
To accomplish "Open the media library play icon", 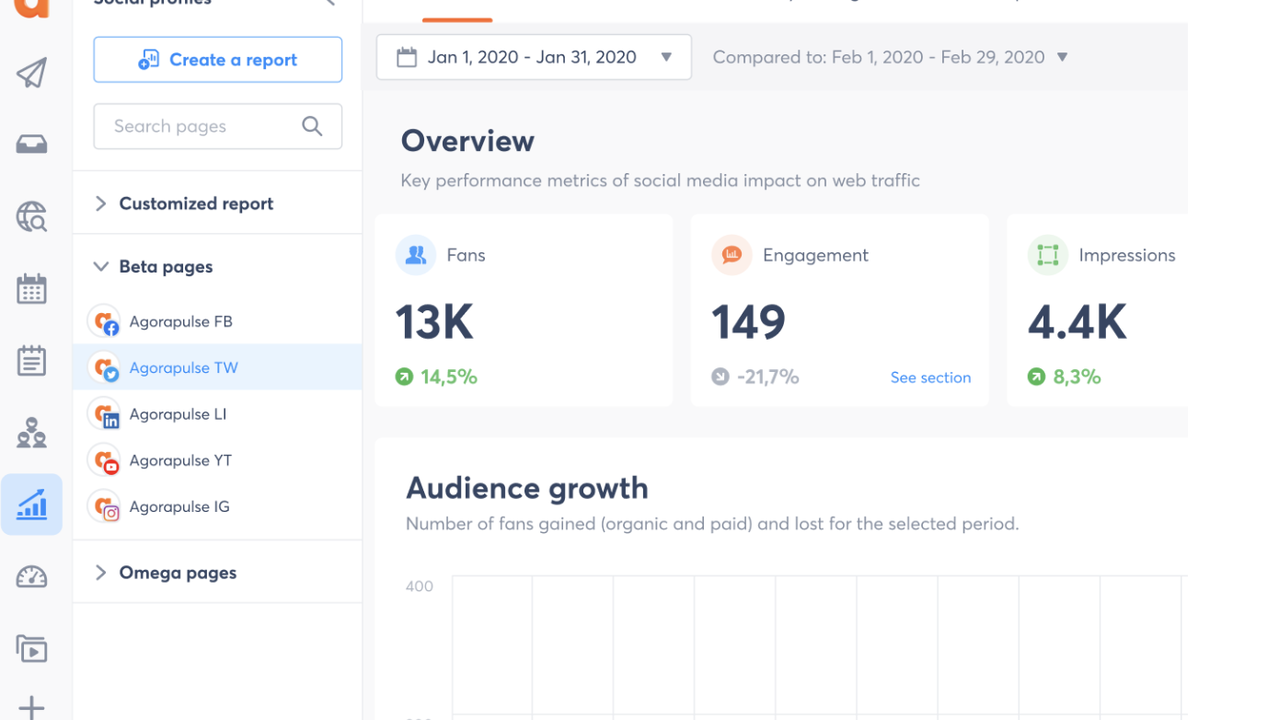I will coord(31,649).
